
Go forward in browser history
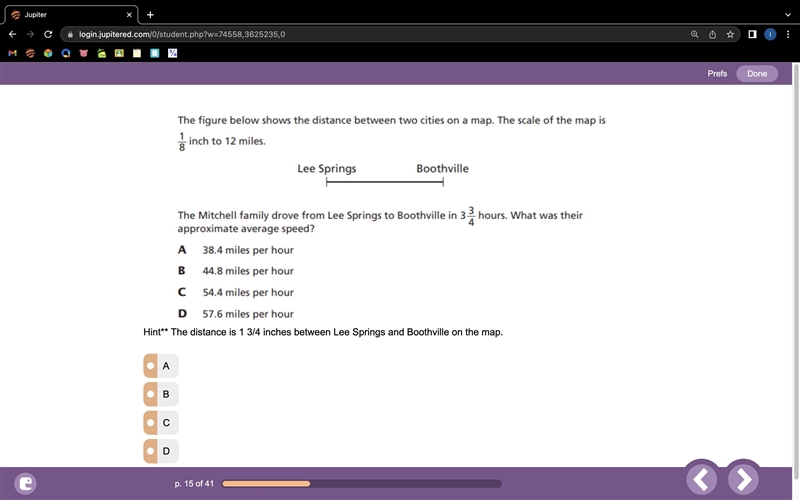(x=30, y=34)
